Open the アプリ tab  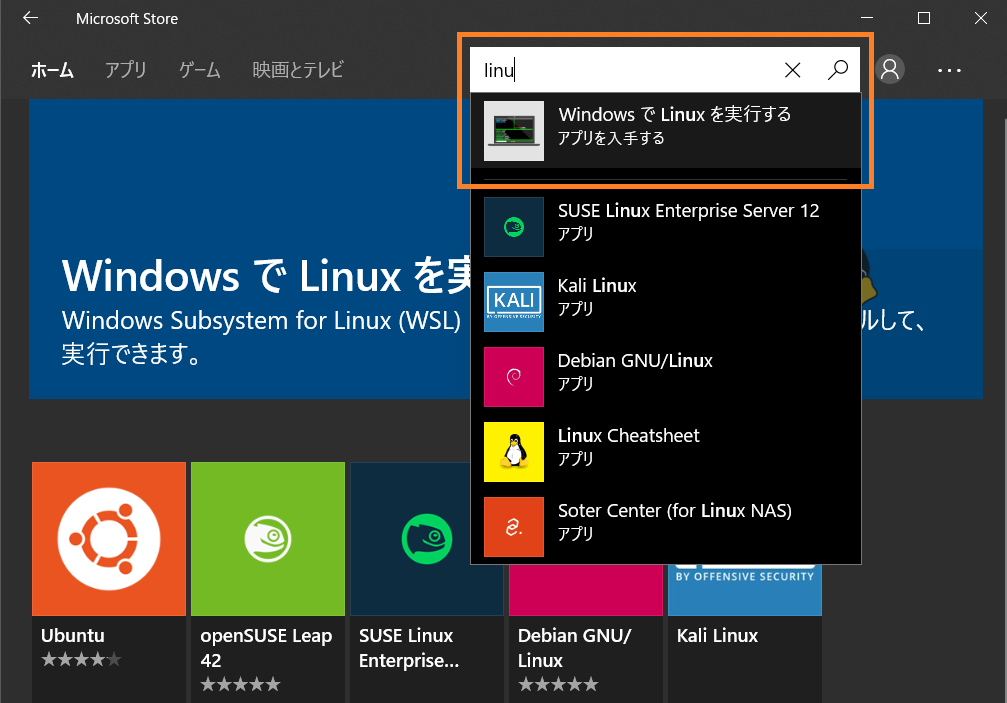[126, 70]
